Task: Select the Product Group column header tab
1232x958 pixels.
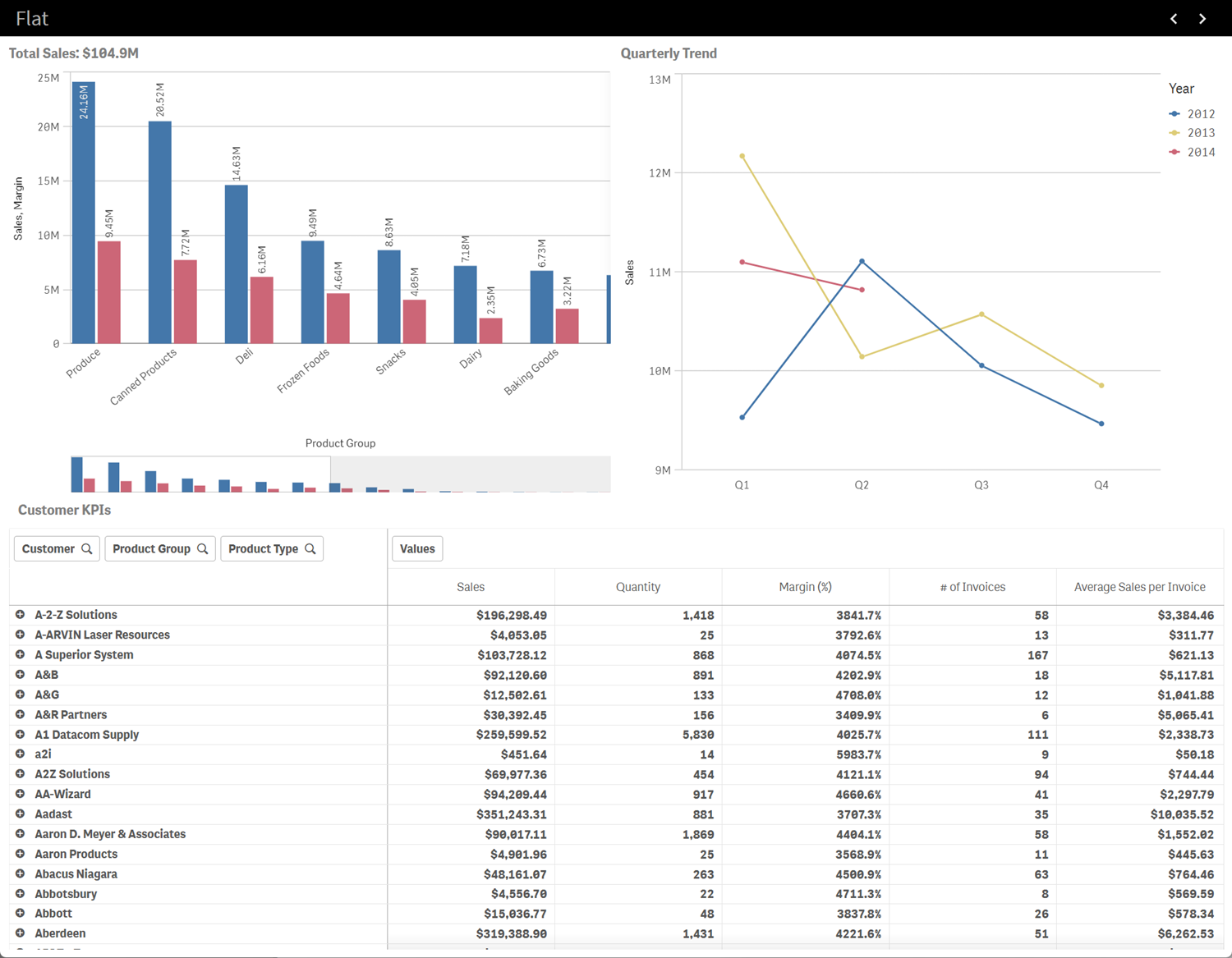Action: click(x=152, y=548)
